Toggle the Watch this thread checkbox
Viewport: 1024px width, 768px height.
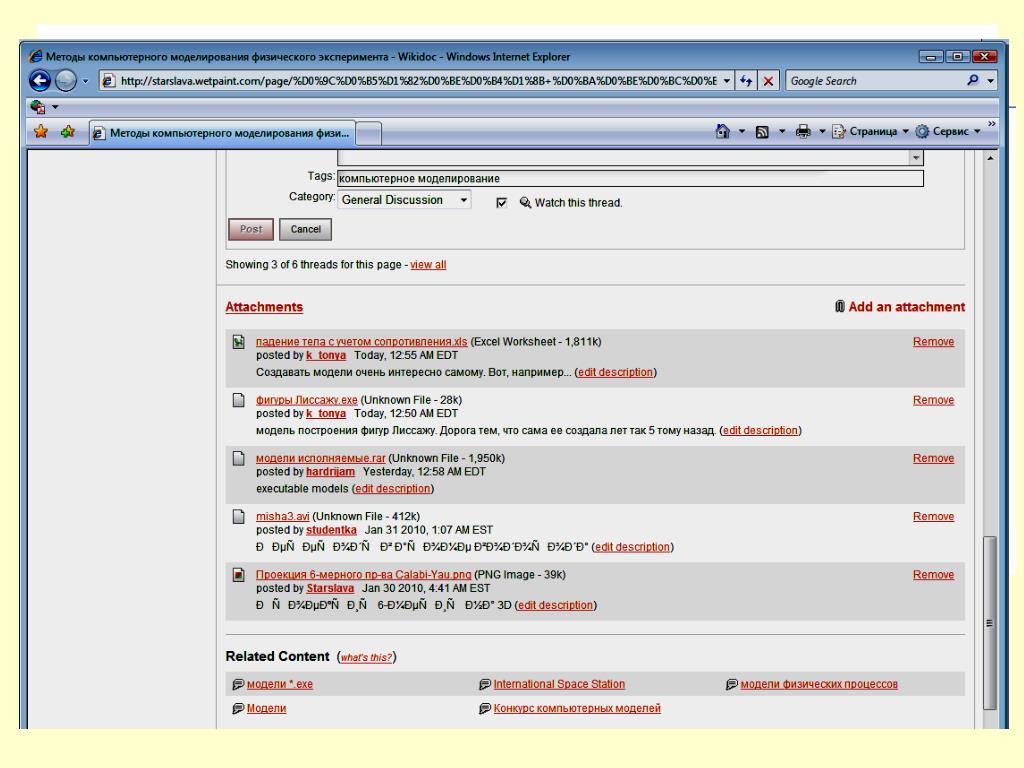(x=502, y=202)
